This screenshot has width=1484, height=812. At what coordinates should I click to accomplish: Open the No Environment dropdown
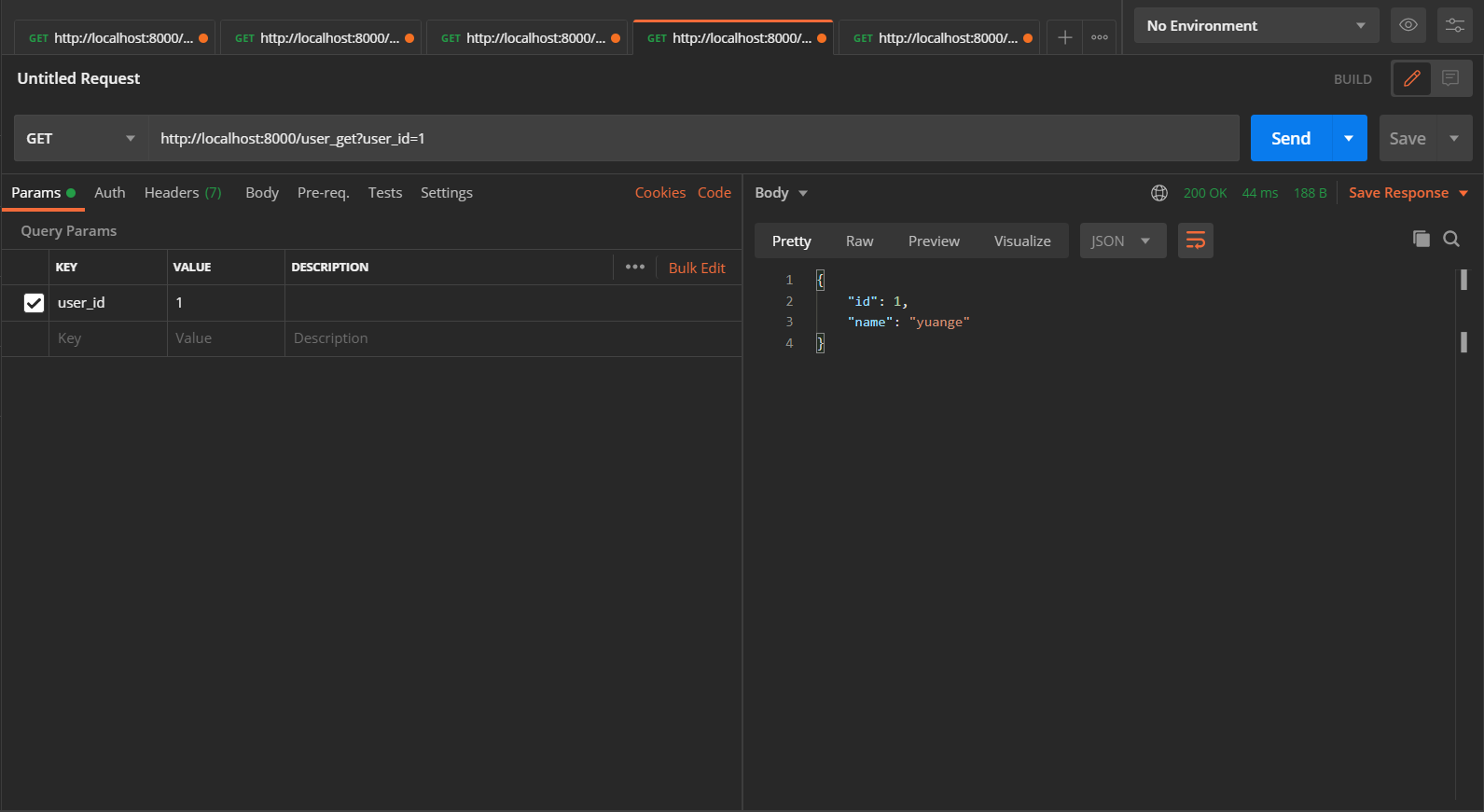[1256, 25]
